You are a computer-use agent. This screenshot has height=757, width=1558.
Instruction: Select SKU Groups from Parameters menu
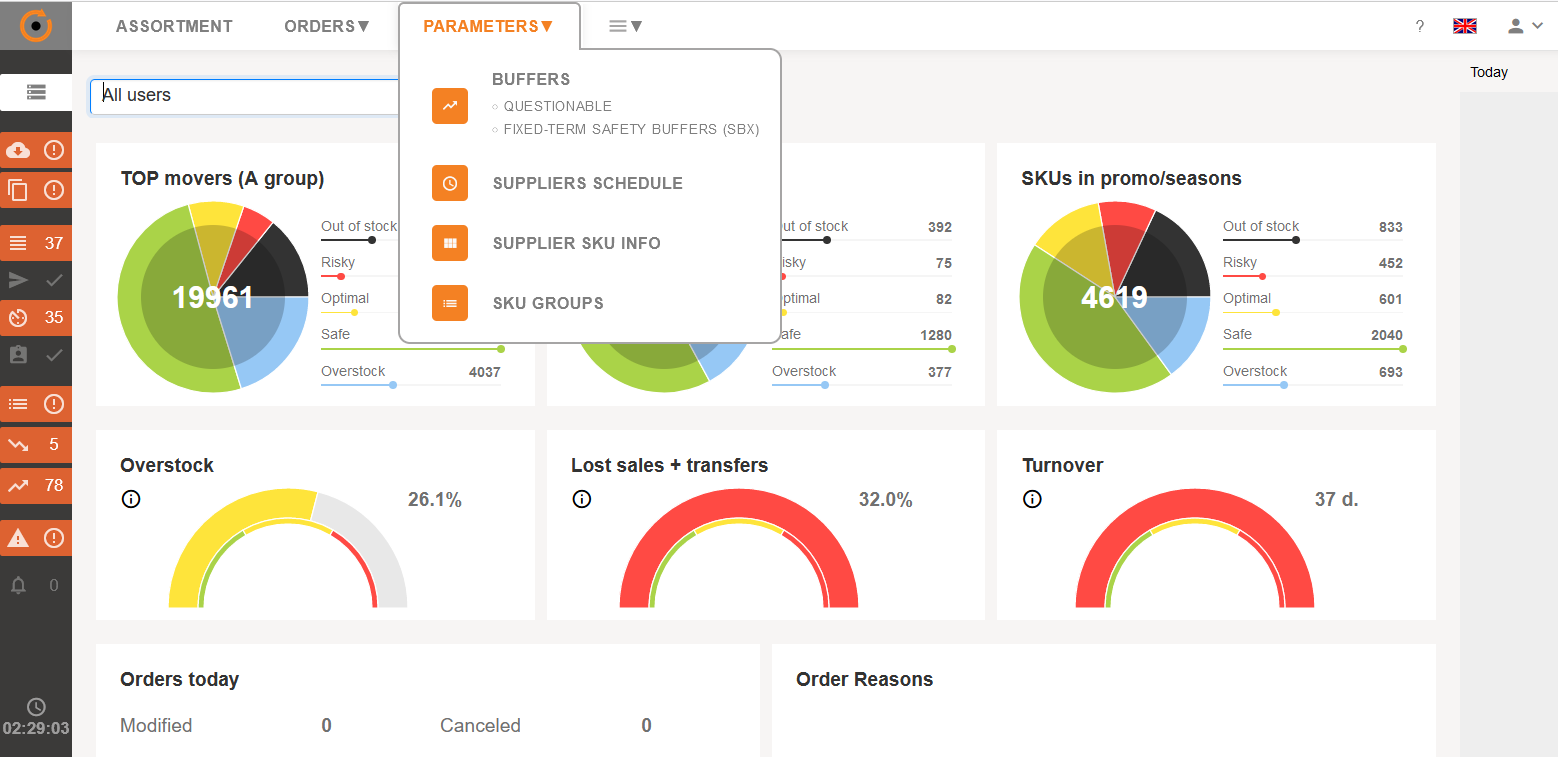[x=548, y=303]
